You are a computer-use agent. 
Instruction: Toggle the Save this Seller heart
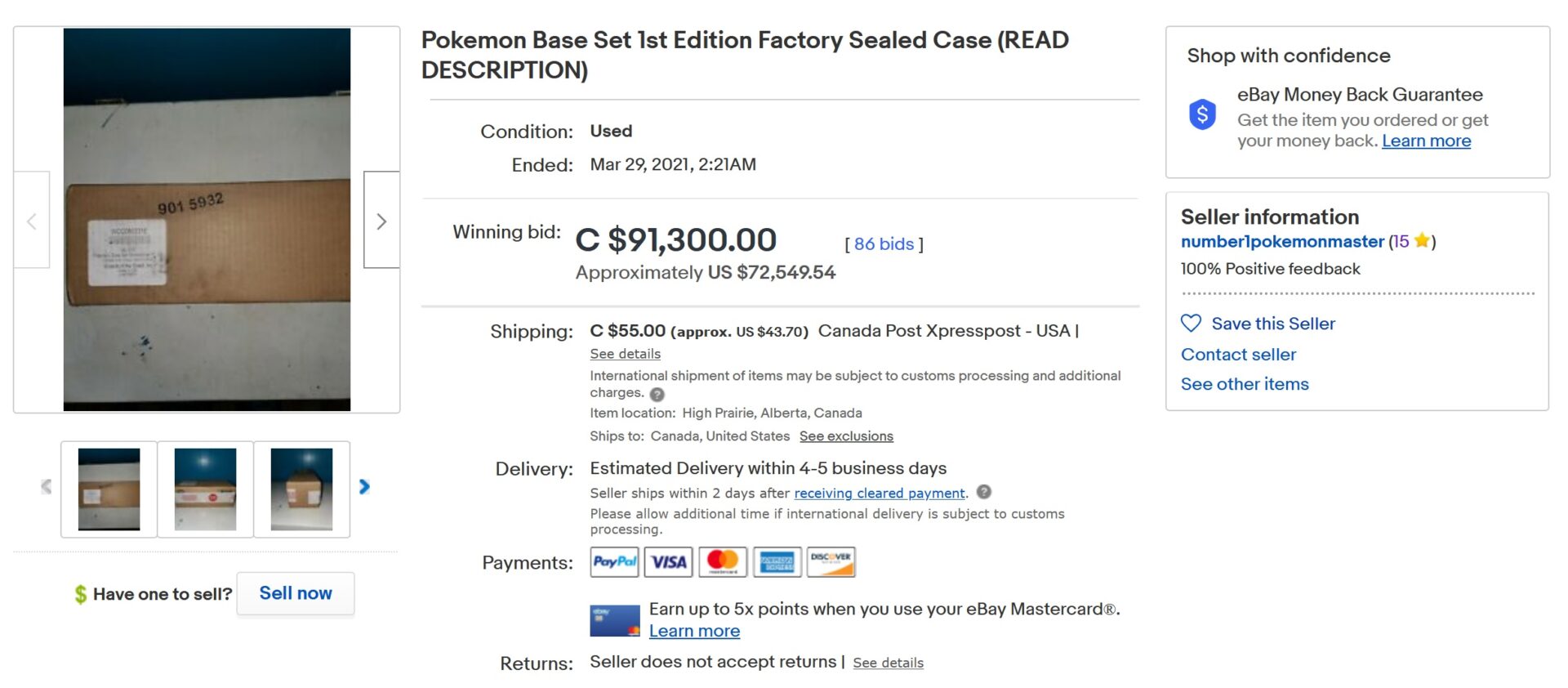pos(1191,324)
